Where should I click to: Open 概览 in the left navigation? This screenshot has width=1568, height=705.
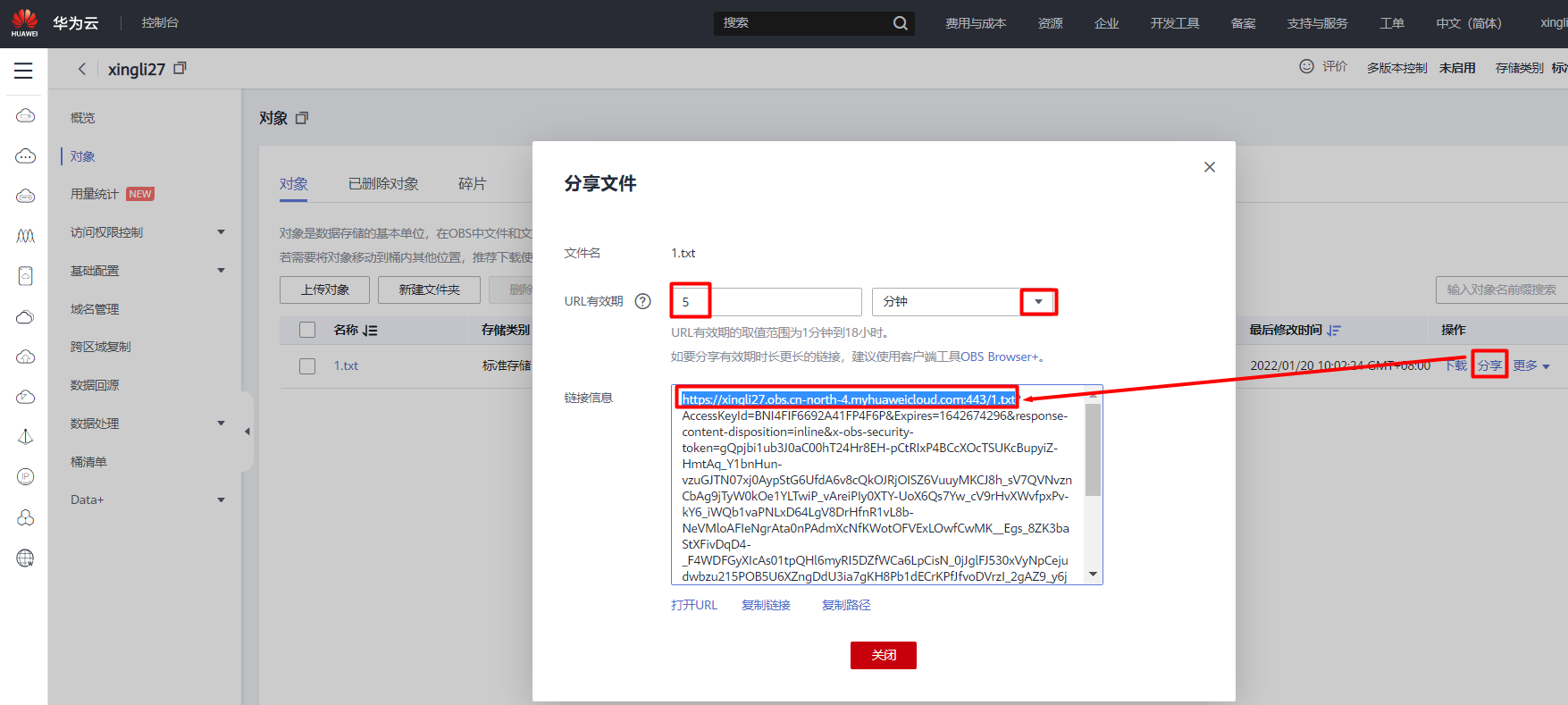click(x=83, y=118)
